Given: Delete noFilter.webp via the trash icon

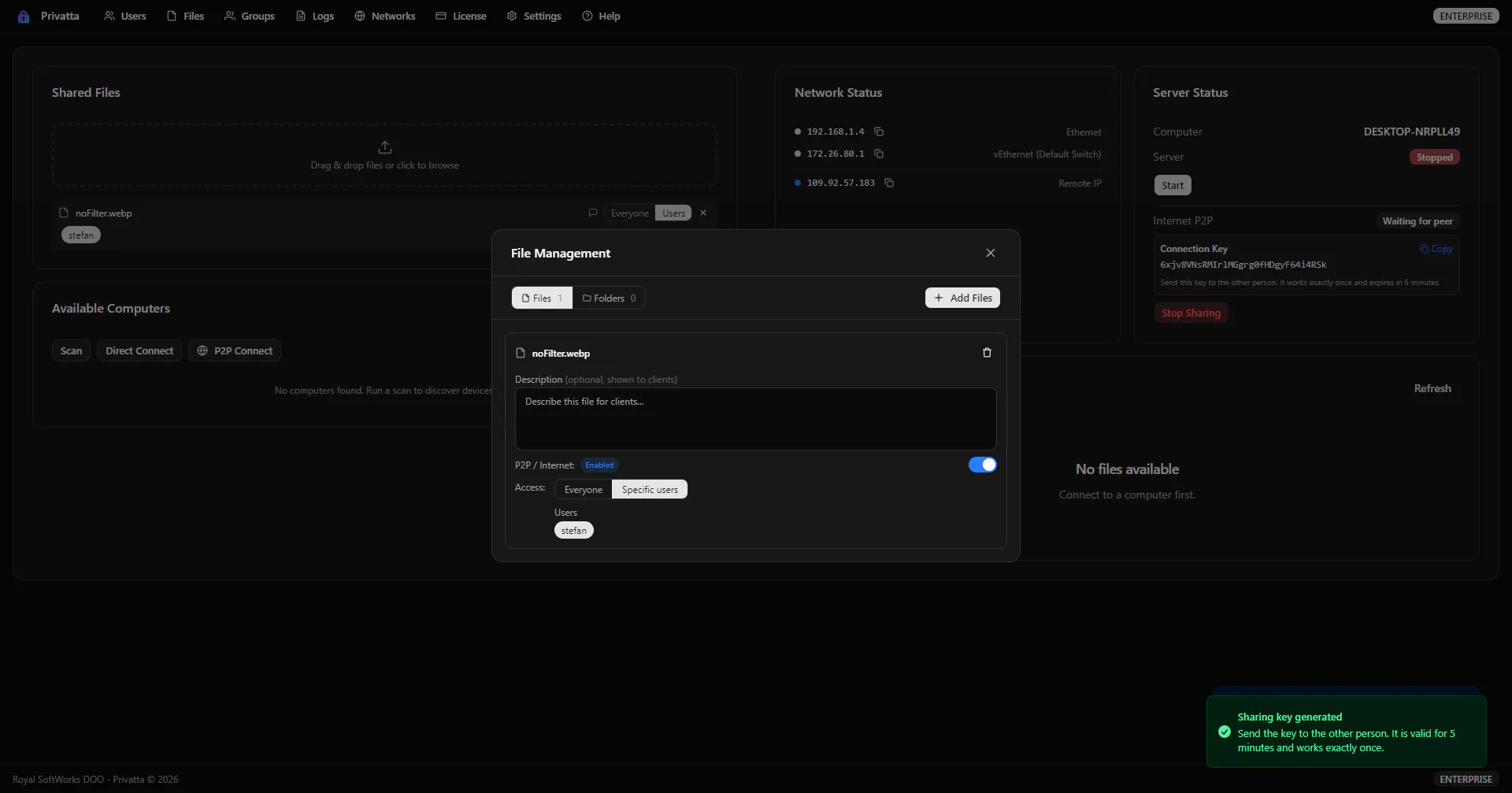Looking at the screenshot, I should tap(987, 353).
